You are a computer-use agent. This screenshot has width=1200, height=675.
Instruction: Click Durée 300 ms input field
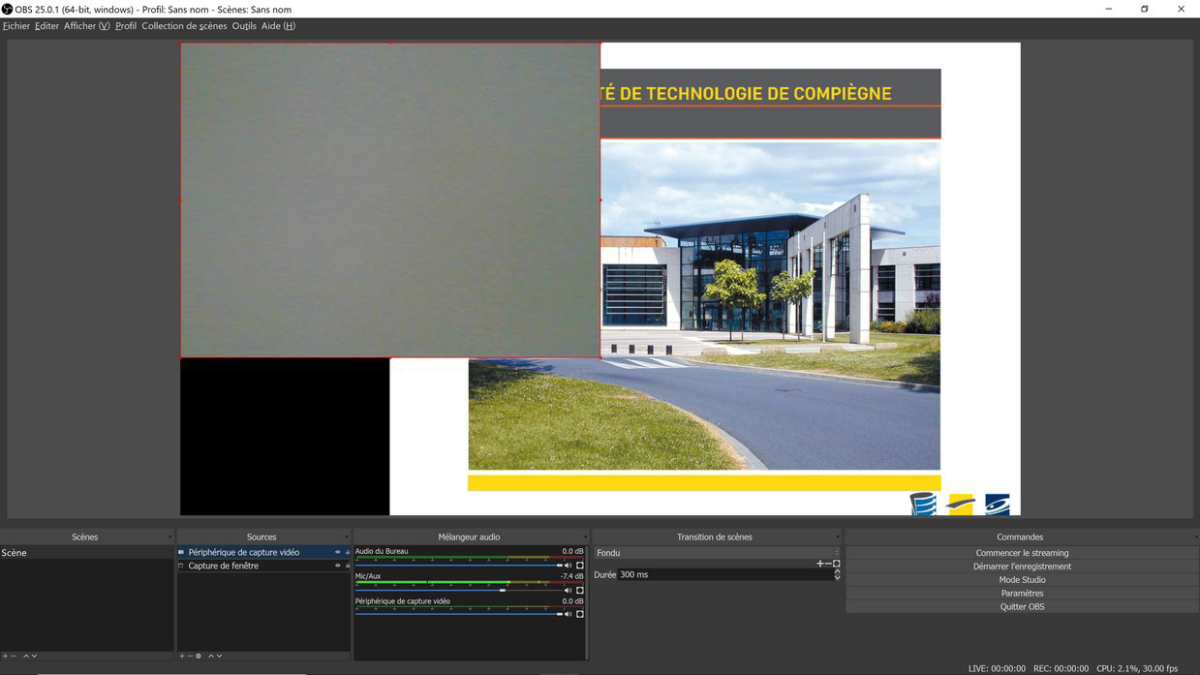pyautogui.click(x=725, y=575)
